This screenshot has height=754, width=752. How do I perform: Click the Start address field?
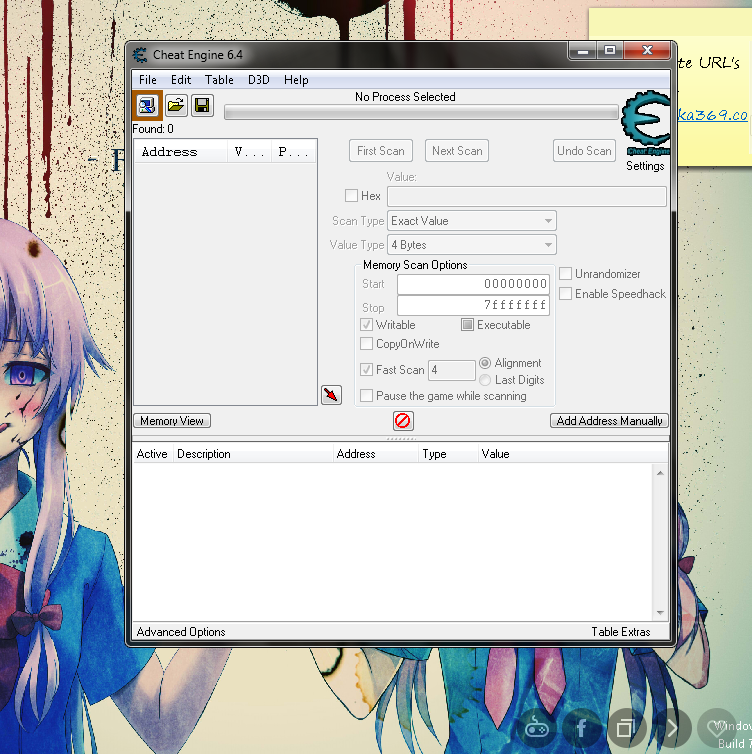click(473, 284)
